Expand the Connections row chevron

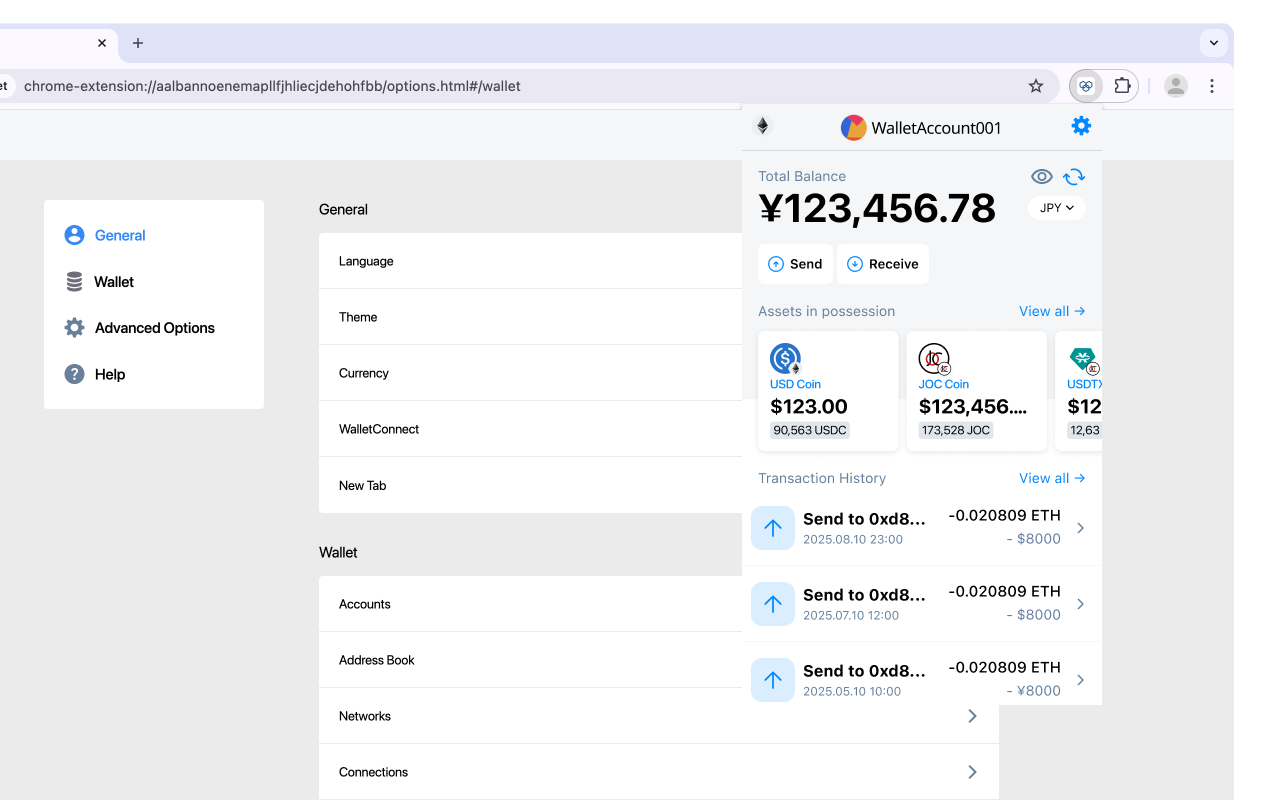tap(971, 771)
